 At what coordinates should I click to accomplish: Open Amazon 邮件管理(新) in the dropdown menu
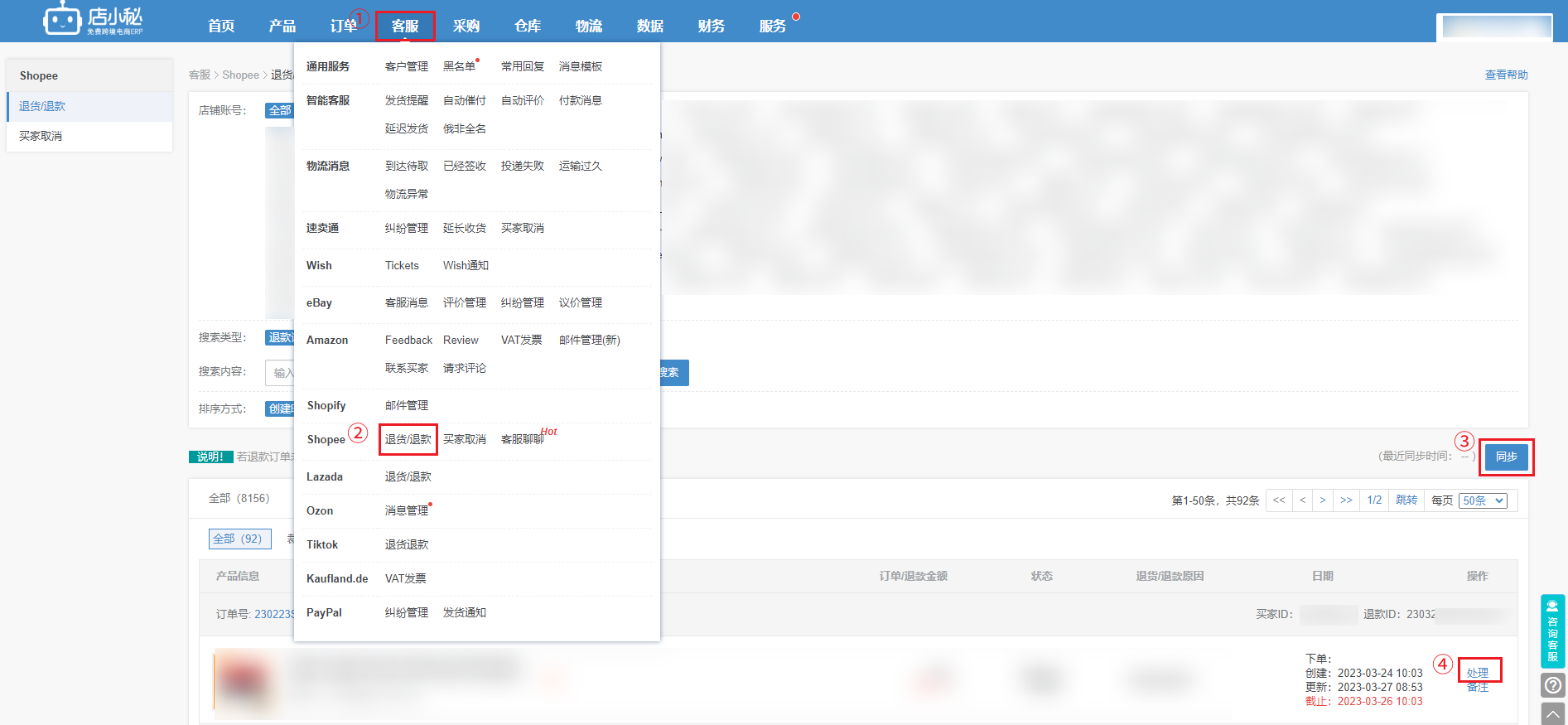(x=590, y=340)
